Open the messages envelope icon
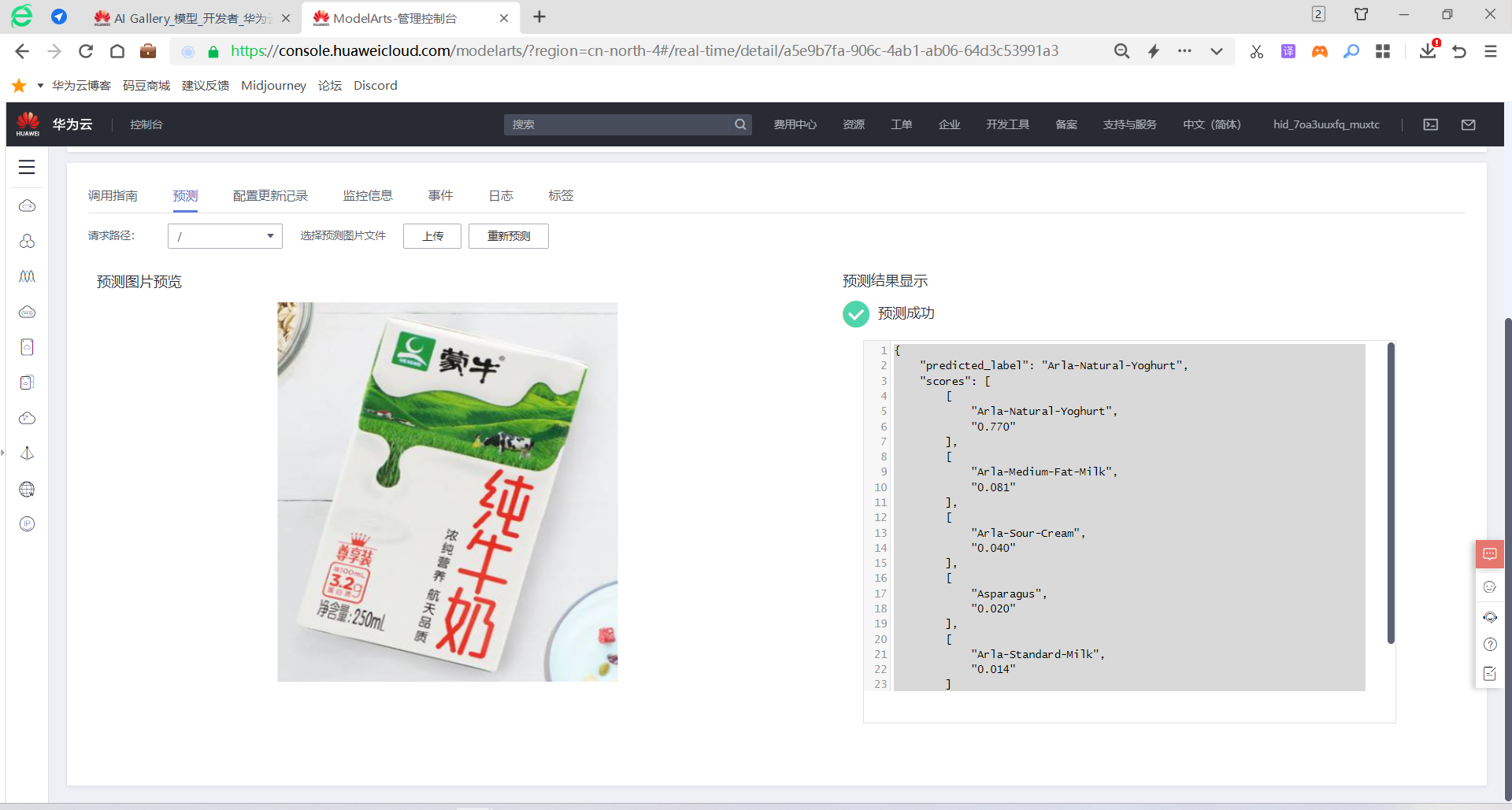Viewport: 1512px width, 810px height. pyautogui.click(x=1469, y=124)
